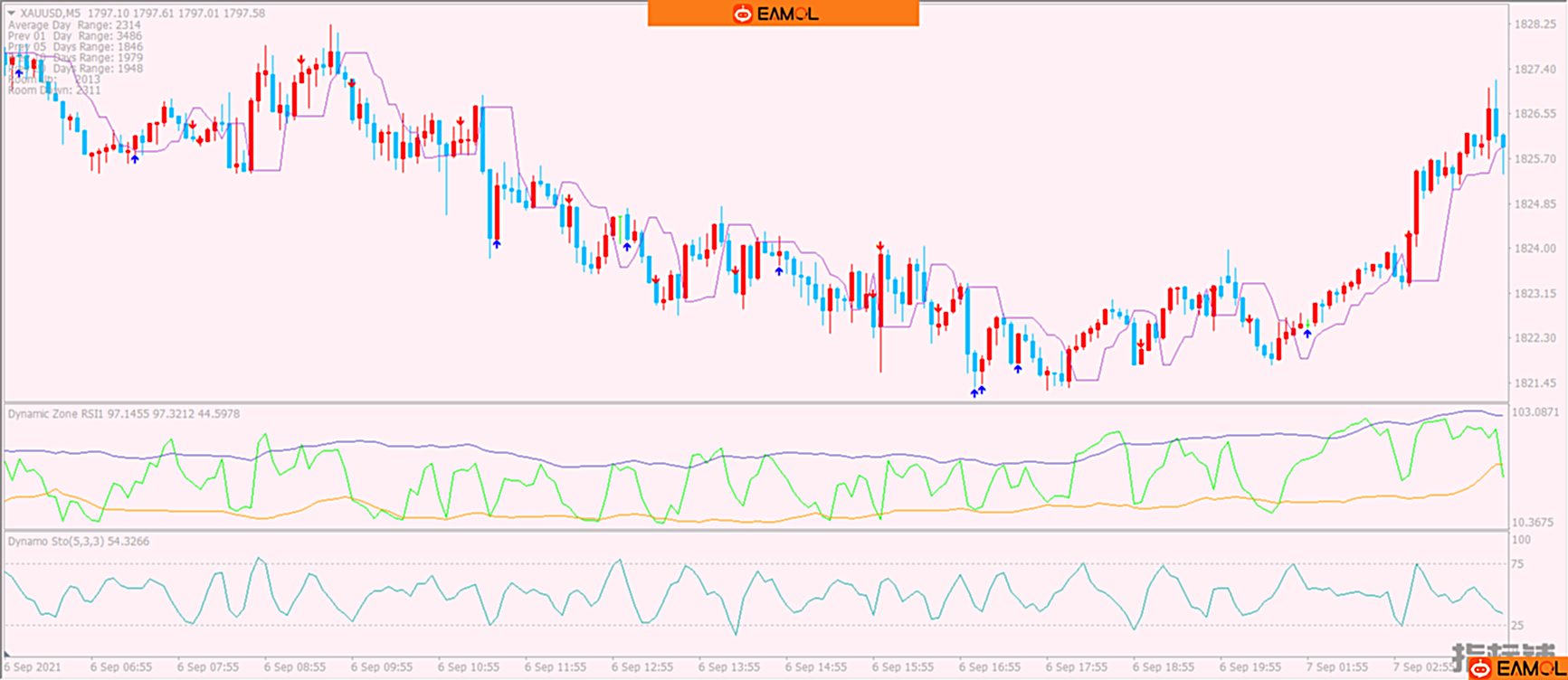Click the blue buy arrow with the green dot
1568x680 pixels.
point(1307,332)
